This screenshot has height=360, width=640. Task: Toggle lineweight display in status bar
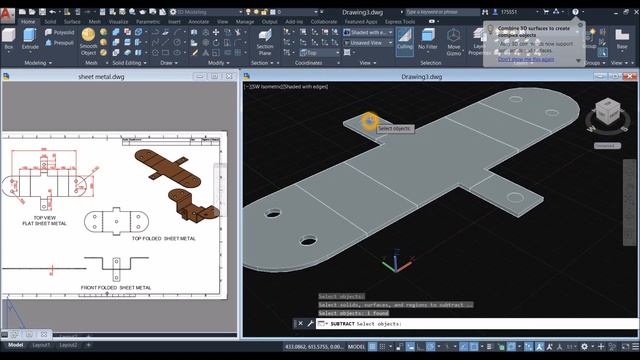(x=490, y=347)
